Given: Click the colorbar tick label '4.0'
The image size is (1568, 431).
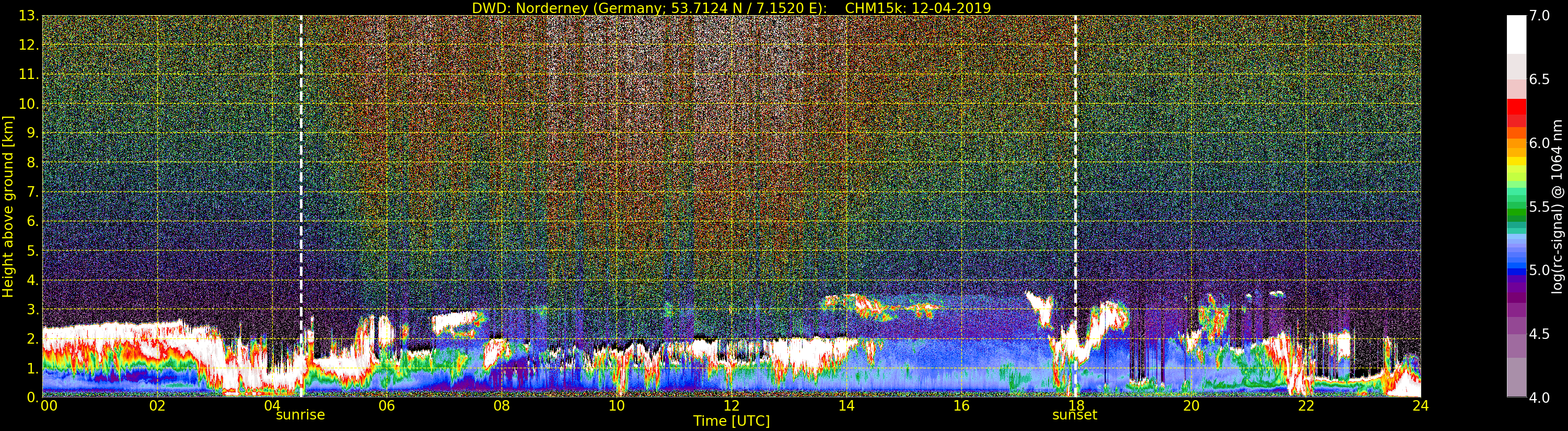Looking at the screenshot, I should 1539,398.
